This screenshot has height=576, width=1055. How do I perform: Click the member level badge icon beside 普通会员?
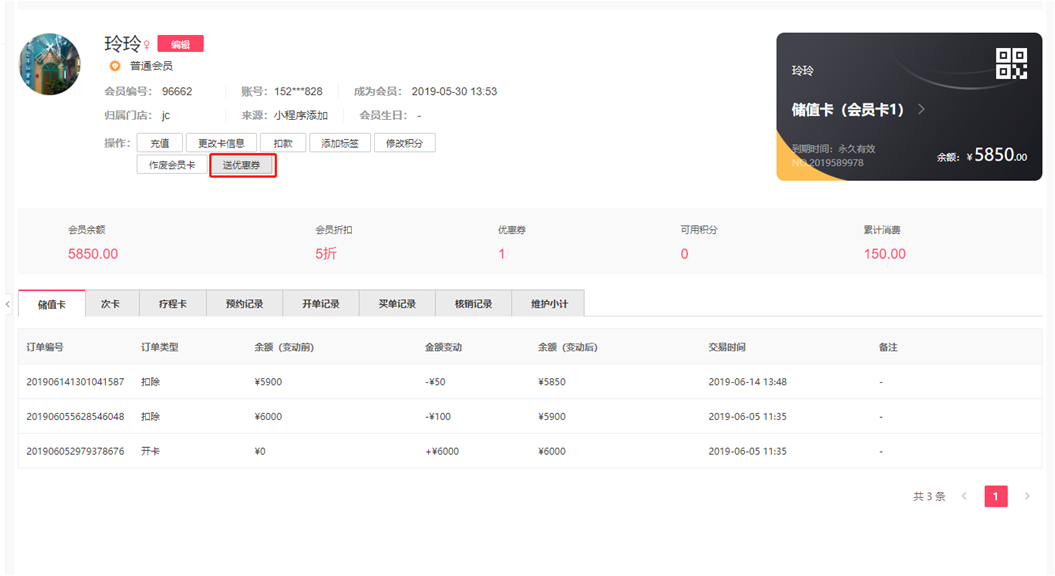click(115, 66)
